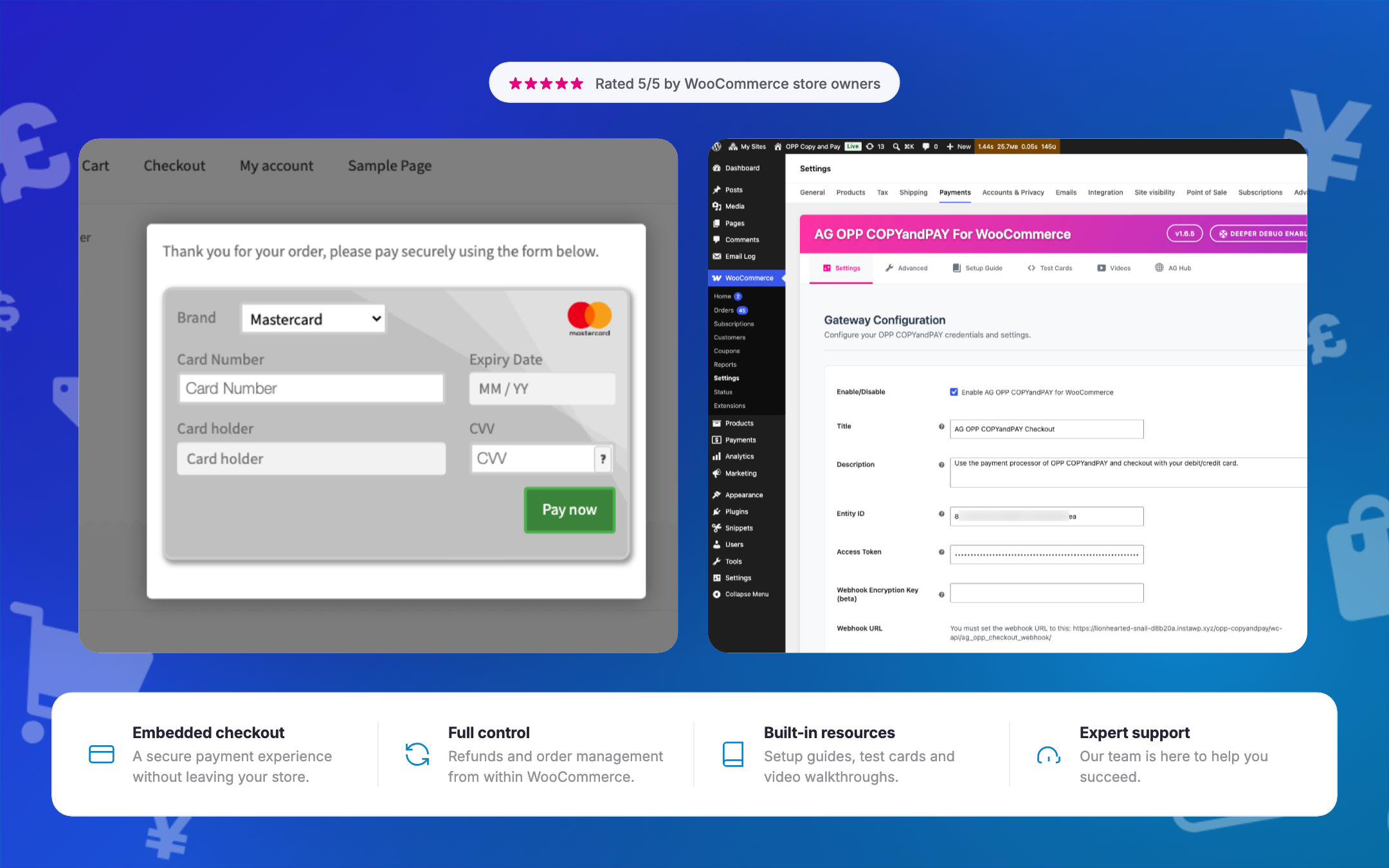Viewport: 1389px width, 868px height.
Task: Click the Payments icon in sidebar
Action: coord(717,440)
